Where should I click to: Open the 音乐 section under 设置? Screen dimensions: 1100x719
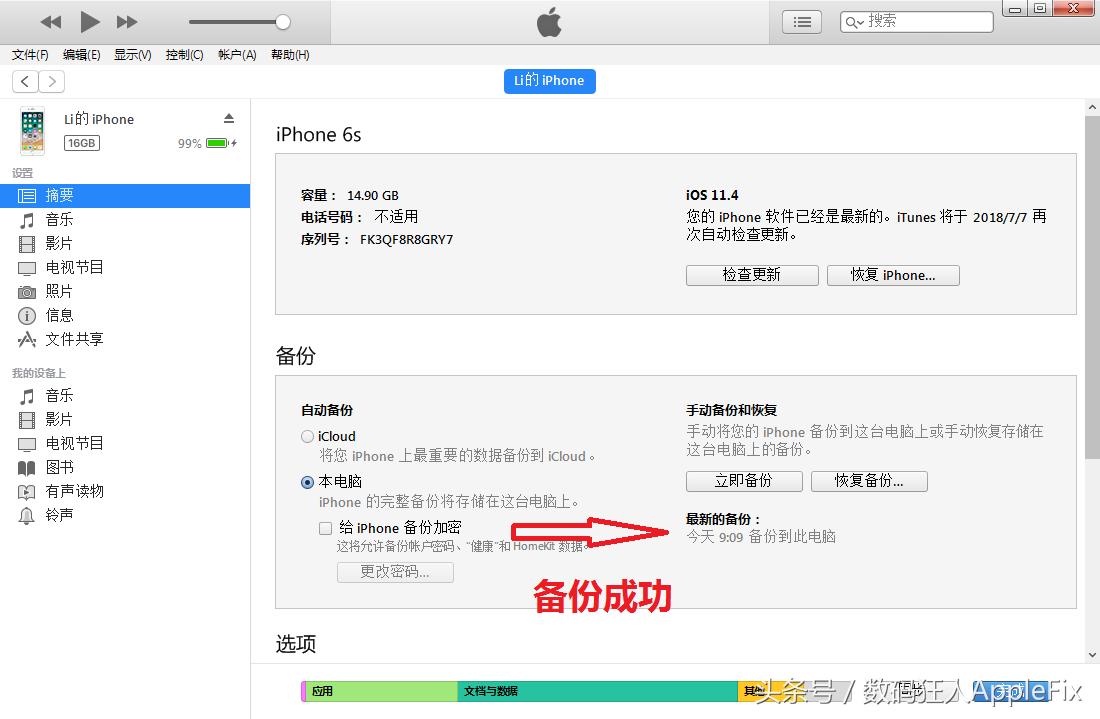pos(58,219)
